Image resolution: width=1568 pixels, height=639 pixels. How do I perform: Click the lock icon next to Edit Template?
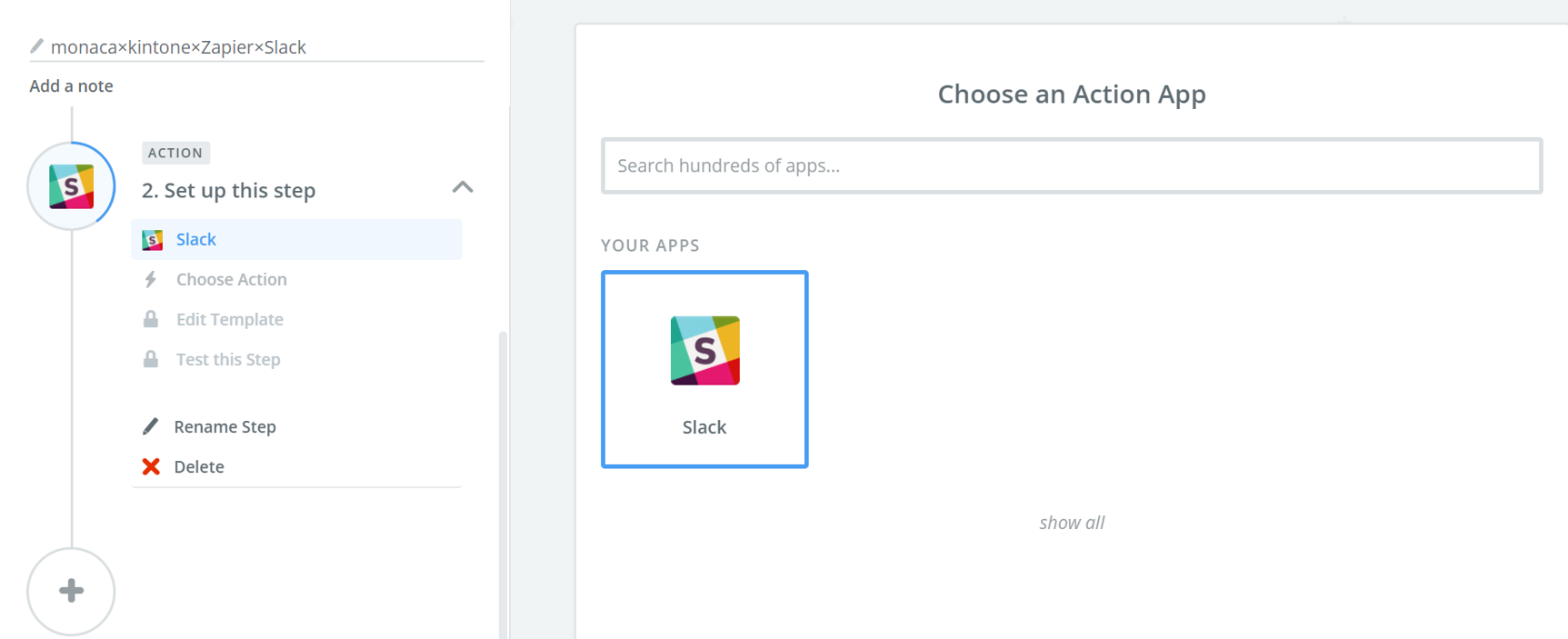point(151,319)
